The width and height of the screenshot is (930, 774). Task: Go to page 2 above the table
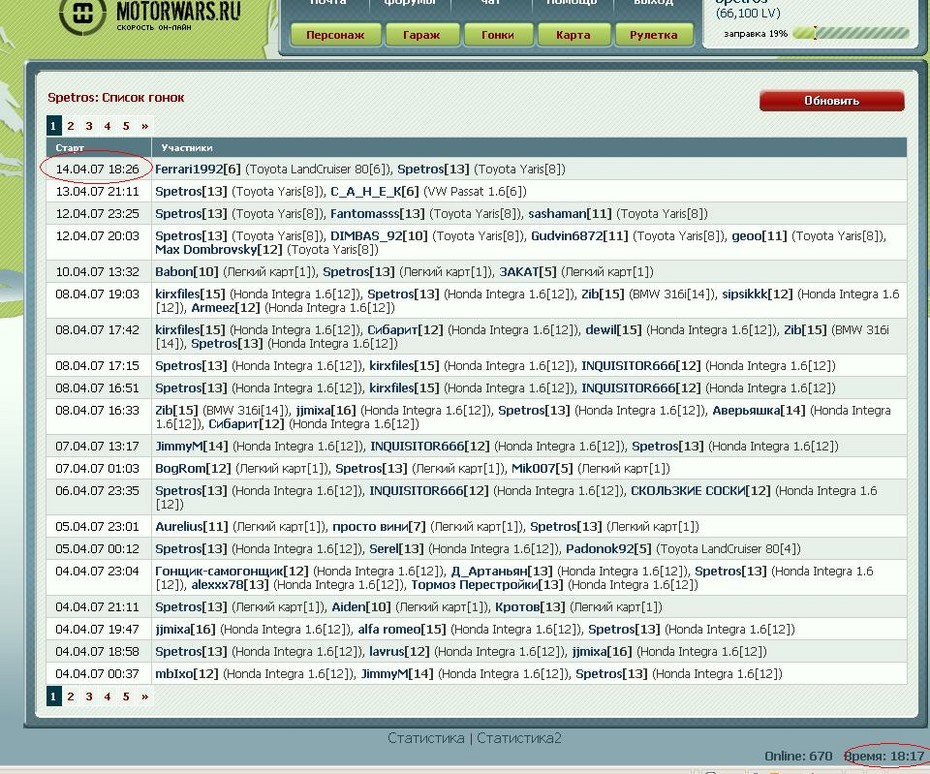(71, 126)
